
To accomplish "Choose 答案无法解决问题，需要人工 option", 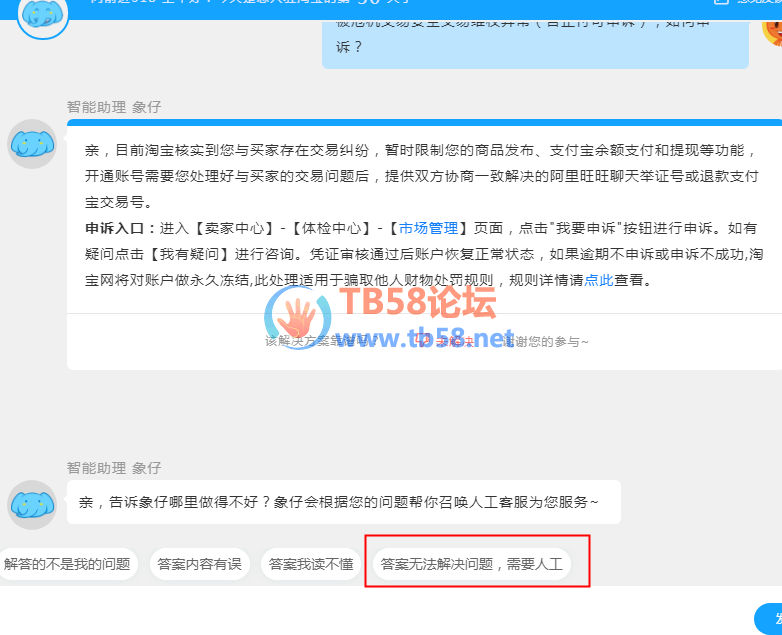I will tap(472, 564).
